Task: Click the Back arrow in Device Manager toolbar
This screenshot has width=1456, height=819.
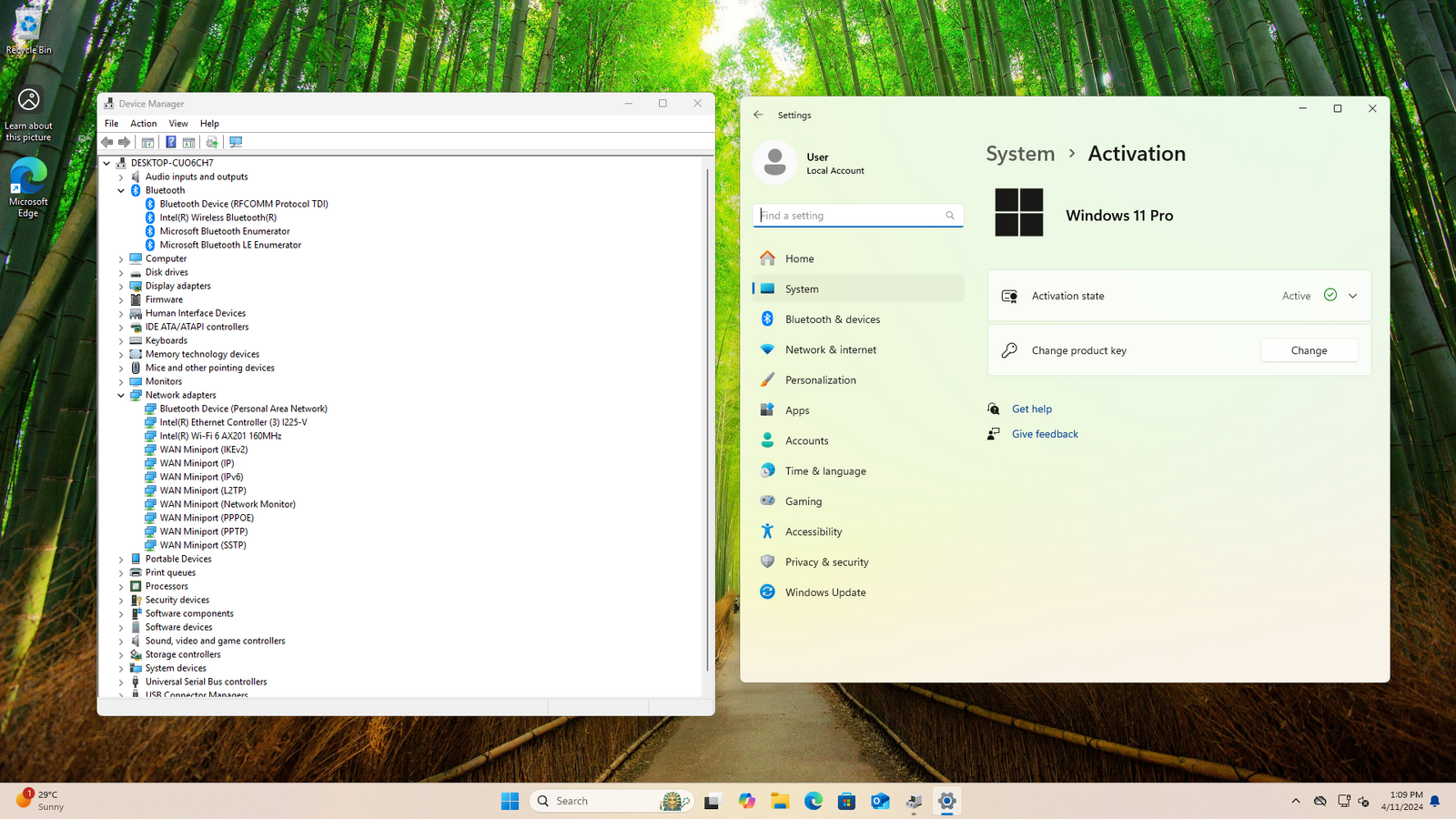Action: tap(107, 142)
